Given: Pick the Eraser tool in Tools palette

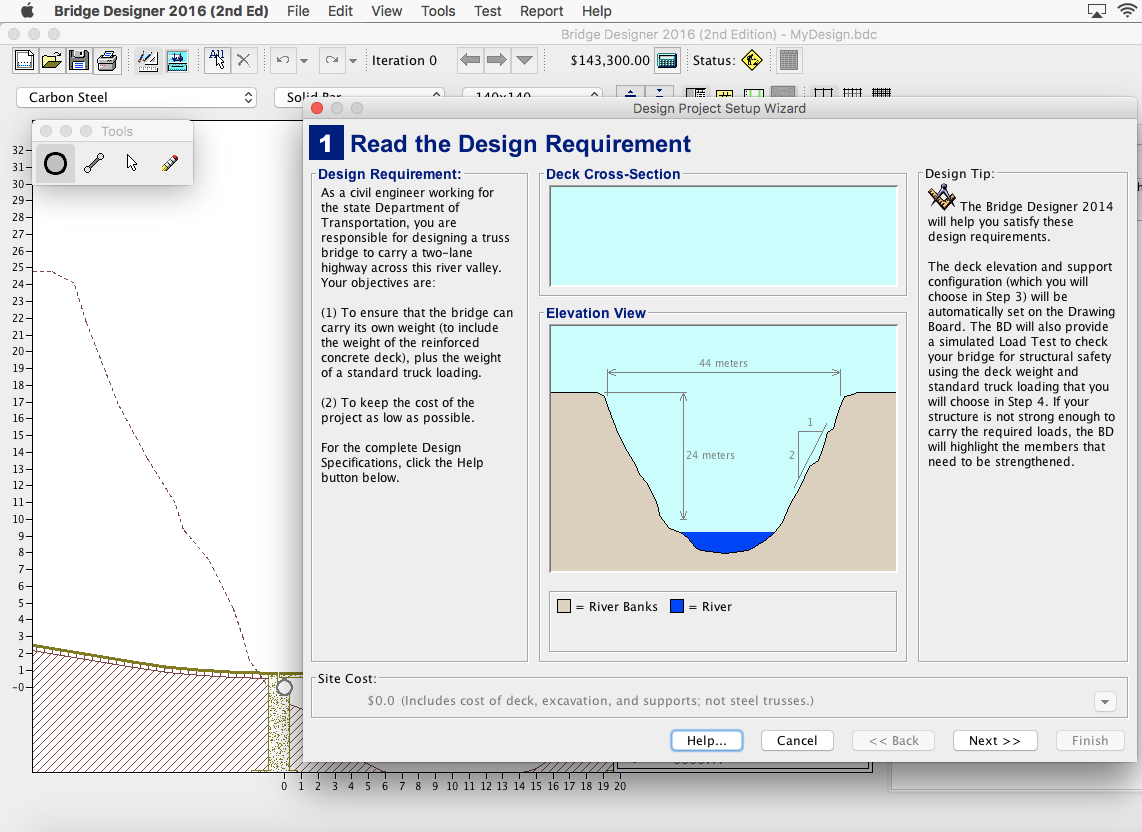Looking at the screenshot, I should coord(170,164).
